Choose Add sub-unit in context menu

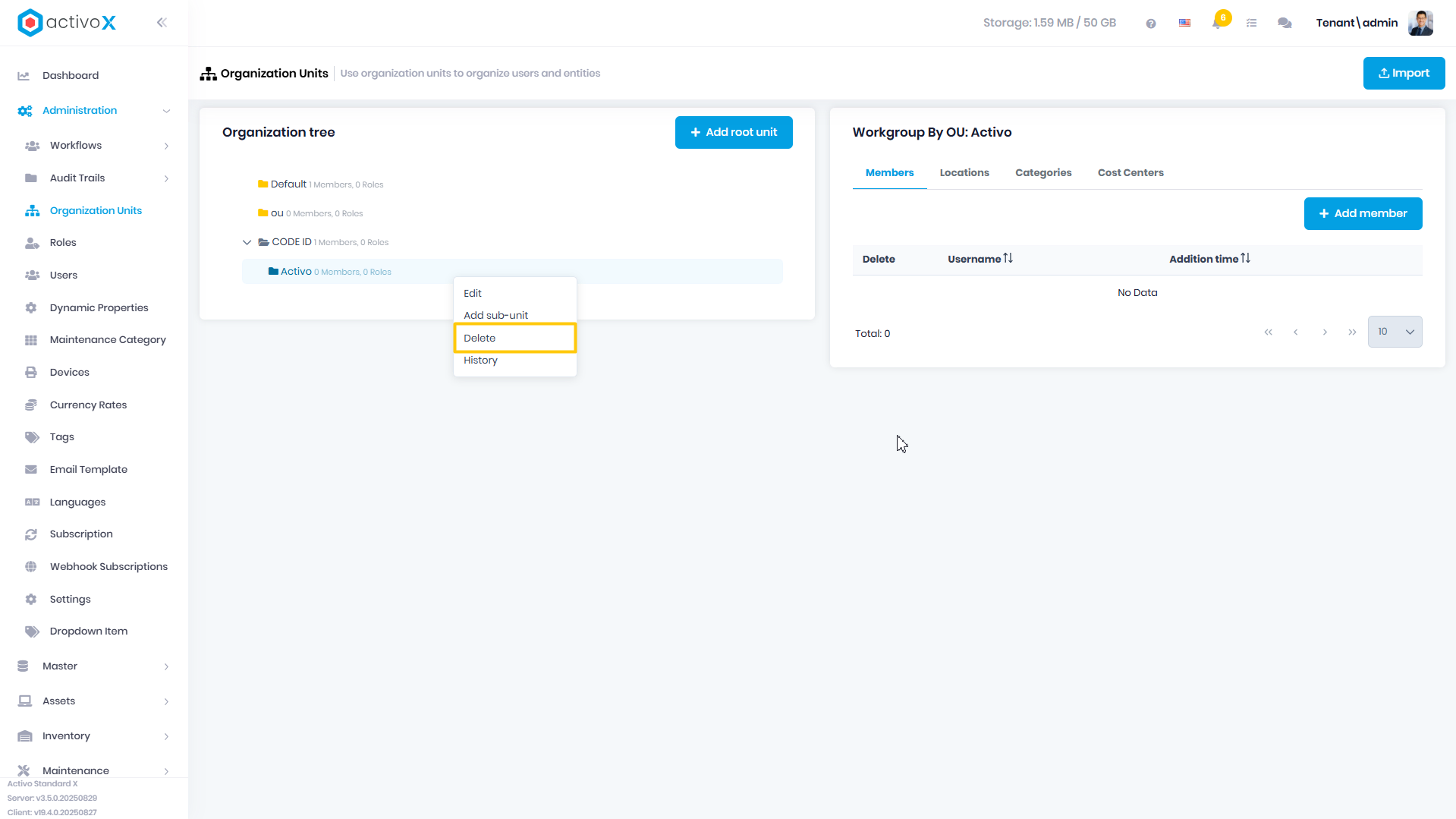[x=514, y=316]
